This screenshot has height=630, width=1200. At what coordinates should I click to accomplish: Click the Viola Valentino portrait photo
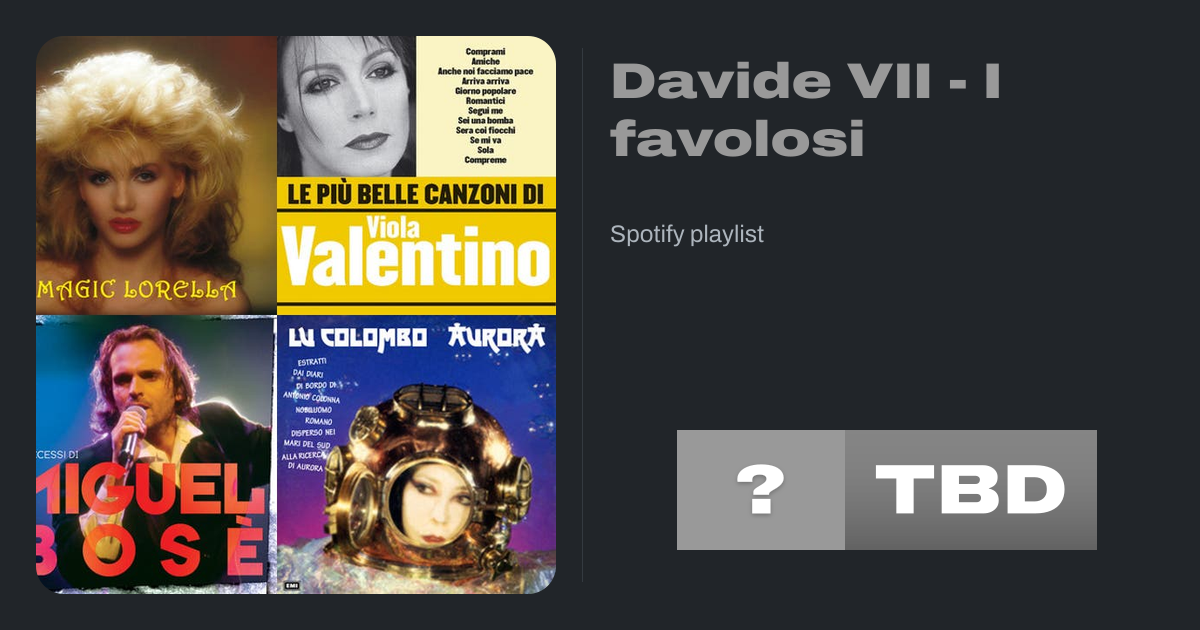(346, 106)
